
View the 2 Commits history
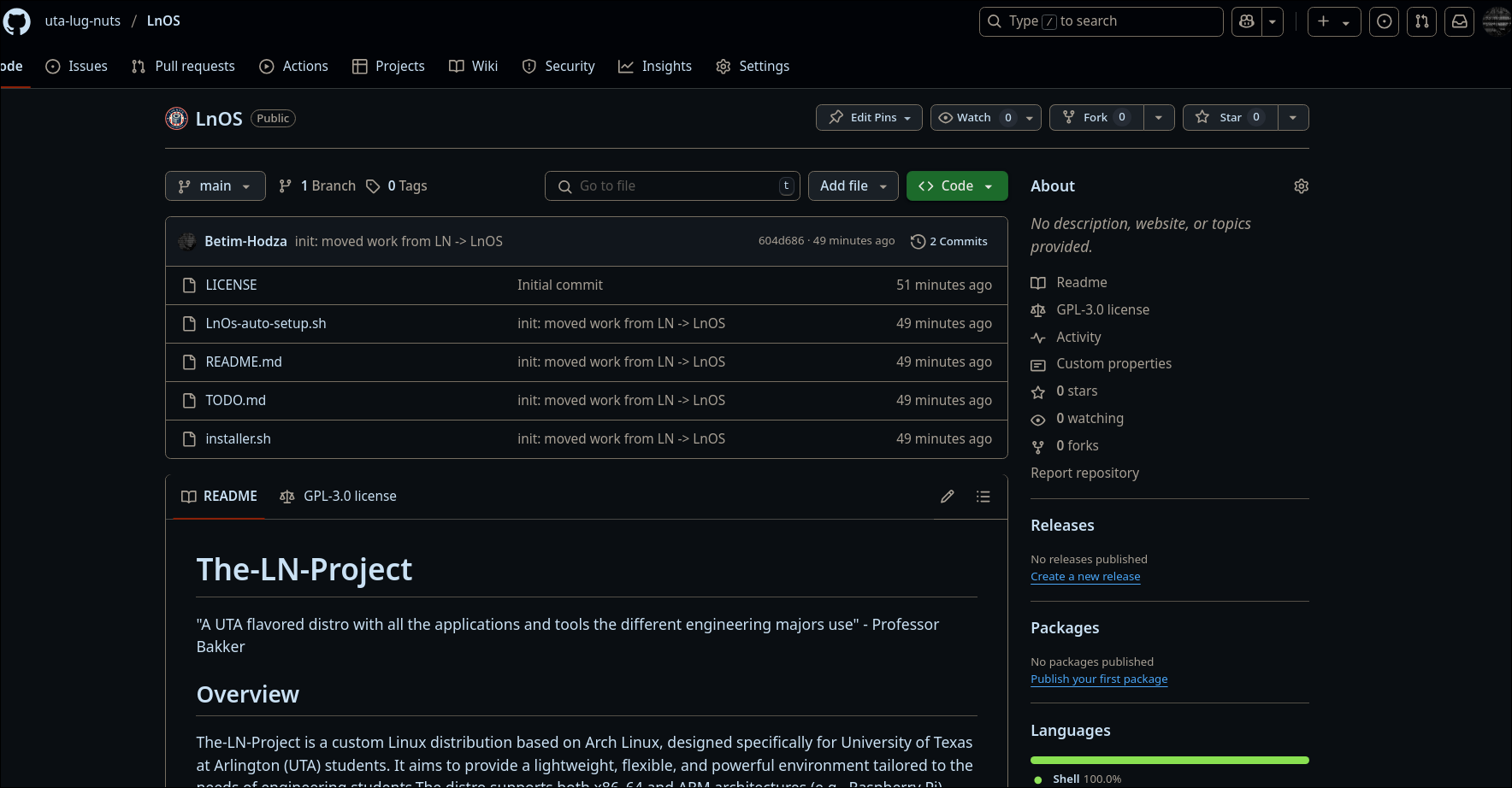coord(949,241)
